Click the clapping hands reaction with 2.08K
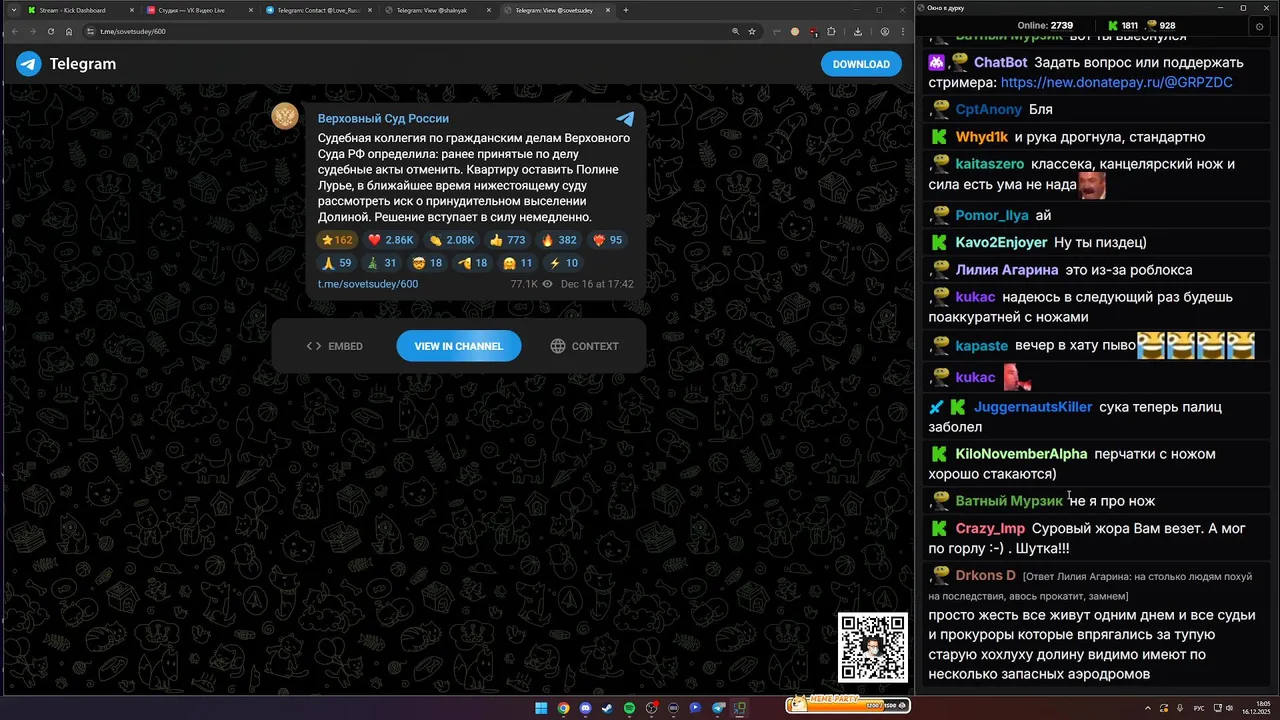The image size is (1280, 720). (x=451, y=240)
